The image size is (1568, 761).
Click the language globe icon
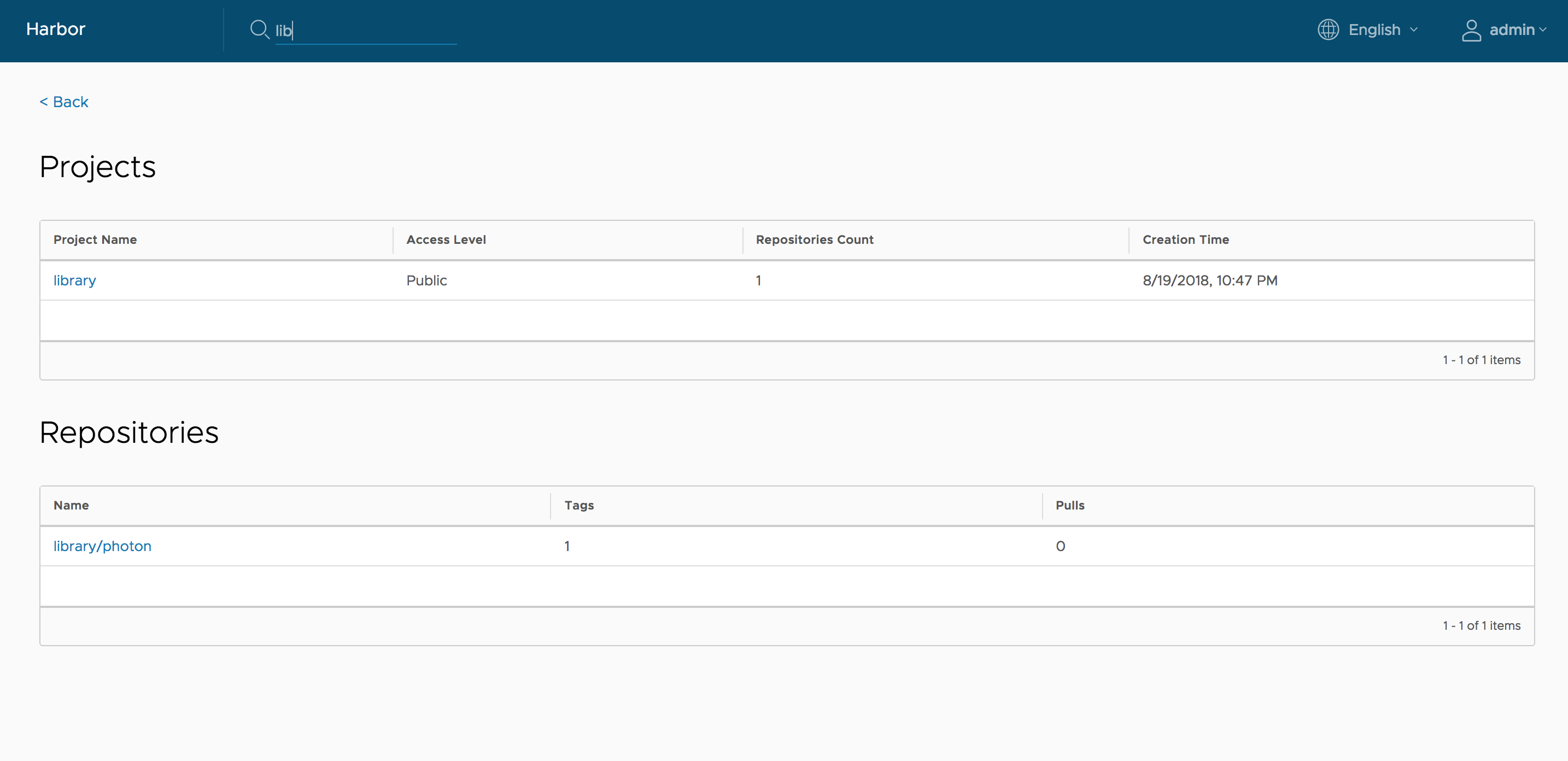(x=1329, y=29)
